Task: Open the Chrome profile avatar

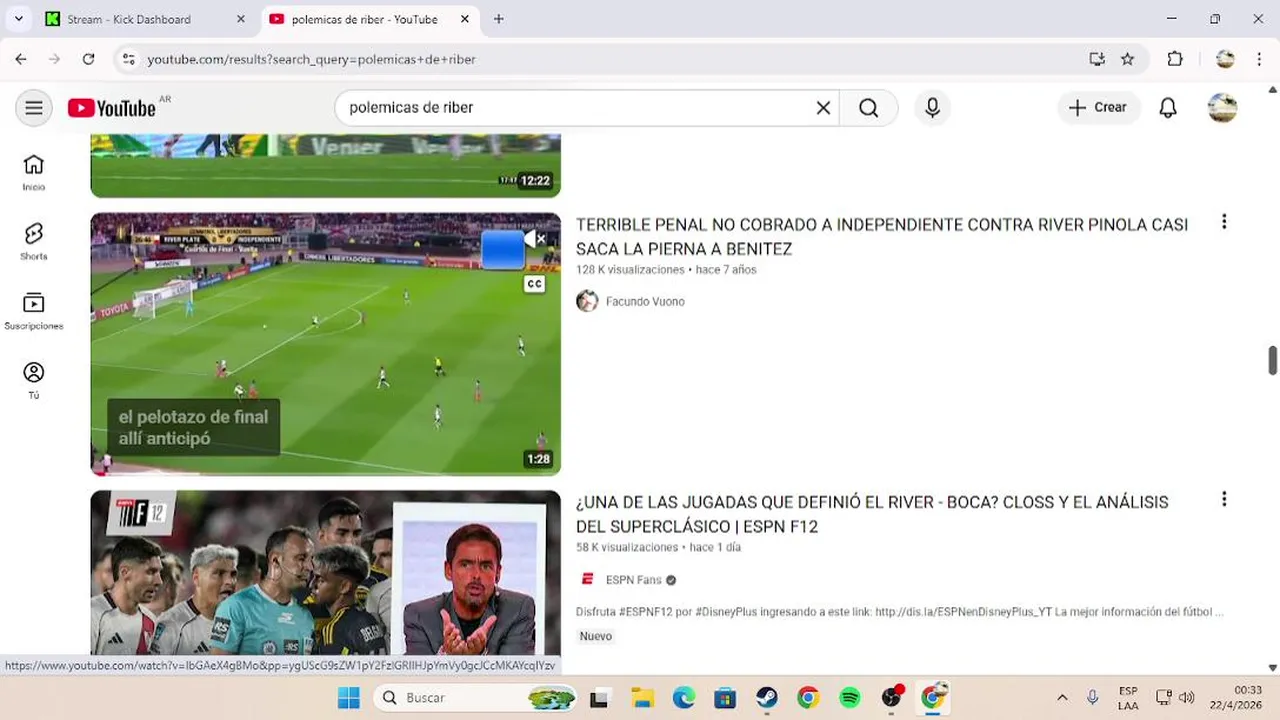Action: coord(1225,59)
